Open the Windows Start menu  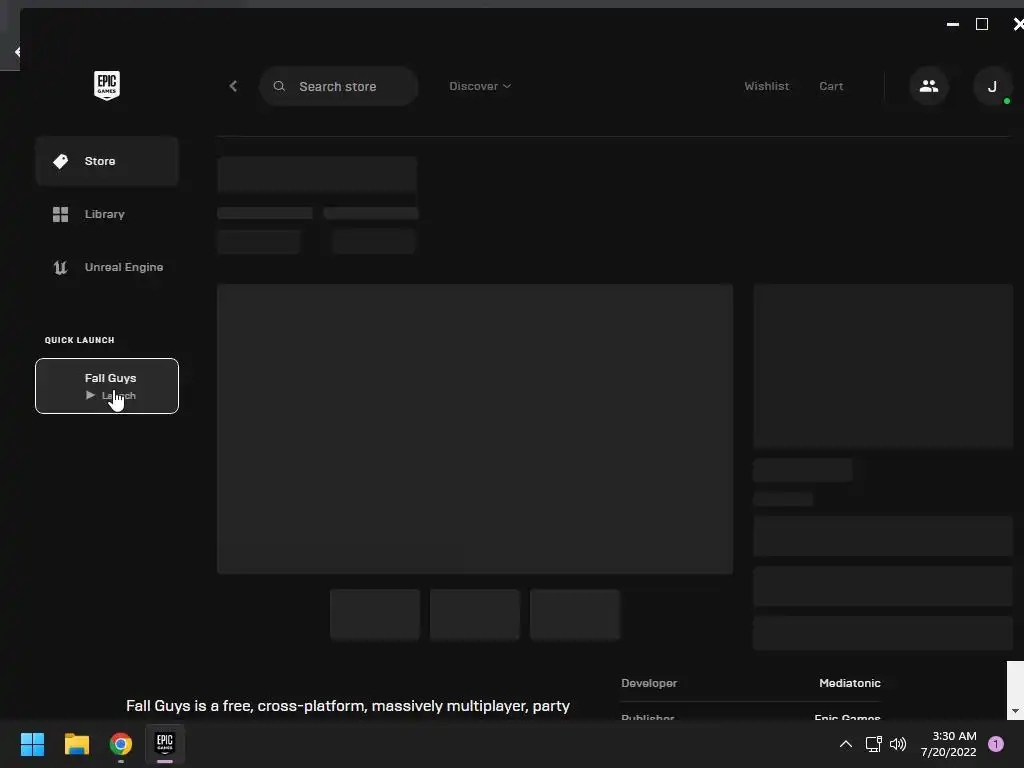33,744
